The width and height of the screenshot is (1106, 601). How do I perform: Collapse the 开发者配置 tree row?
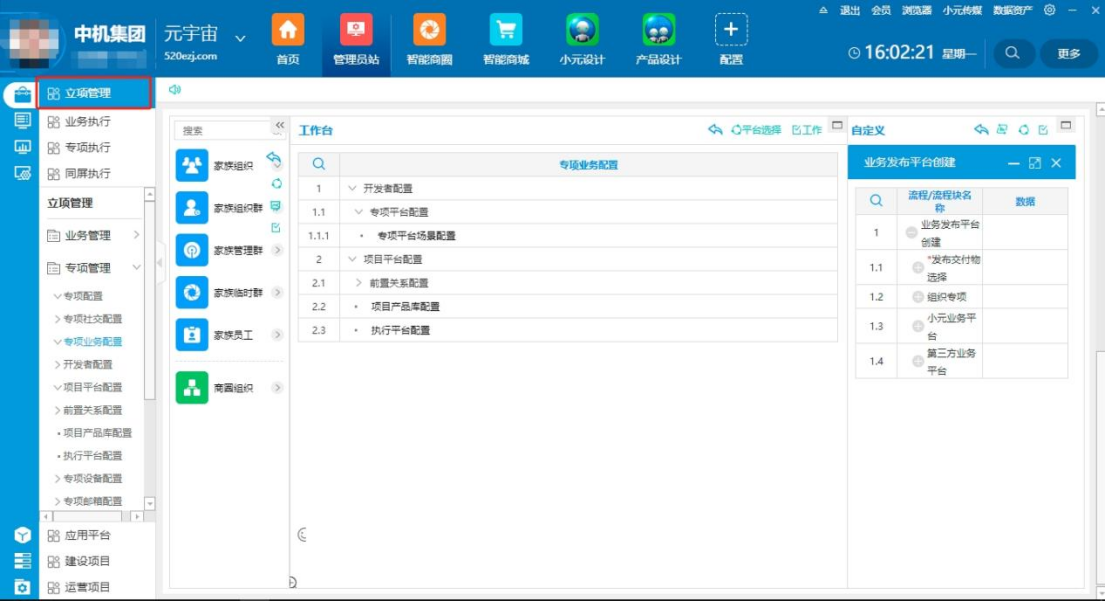coord(352,188)
